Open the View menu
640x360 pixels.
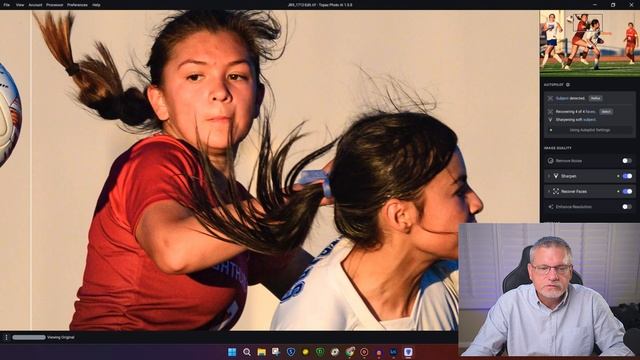coord(20,5)
